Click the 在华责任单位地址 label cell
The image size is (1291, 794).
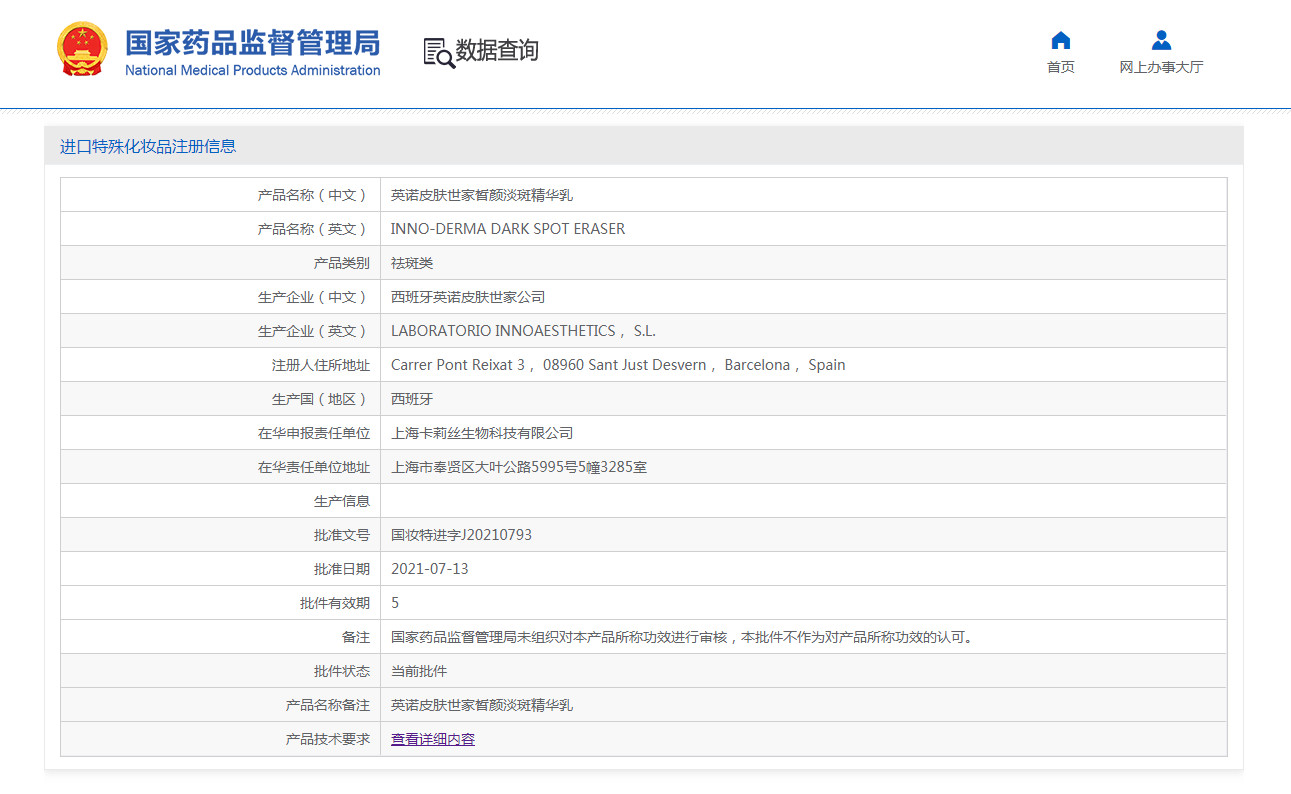tap(221, 467)
